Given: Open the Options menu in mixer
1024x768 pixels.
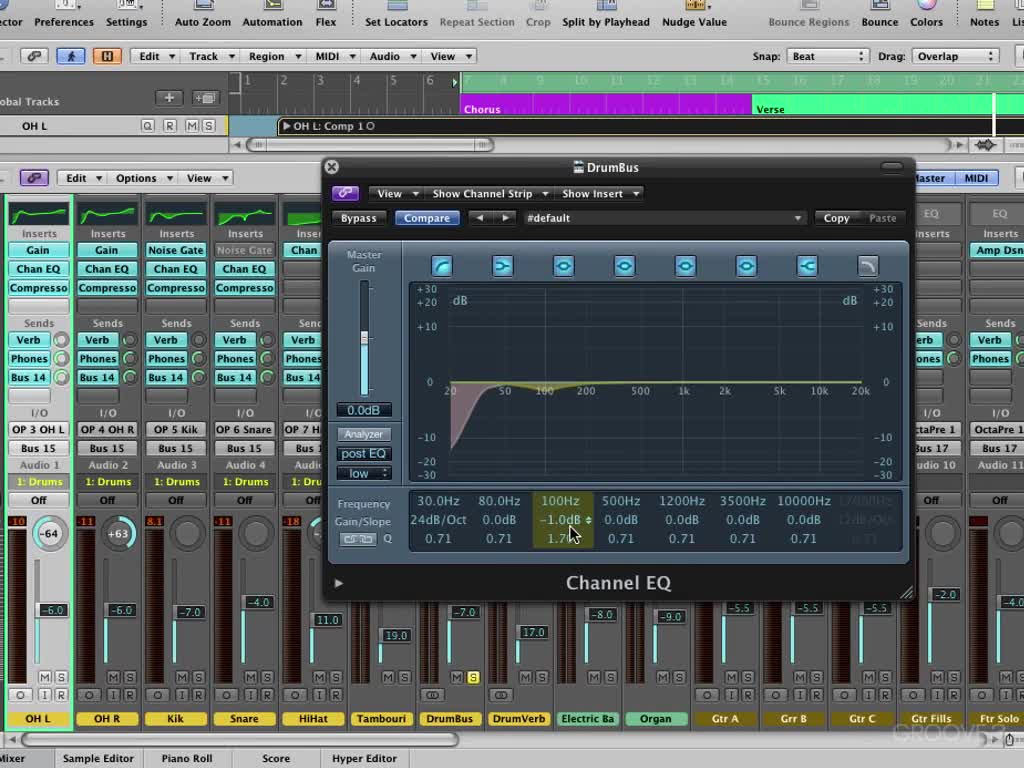Looking at the screenshot, I should coord(143,178).
